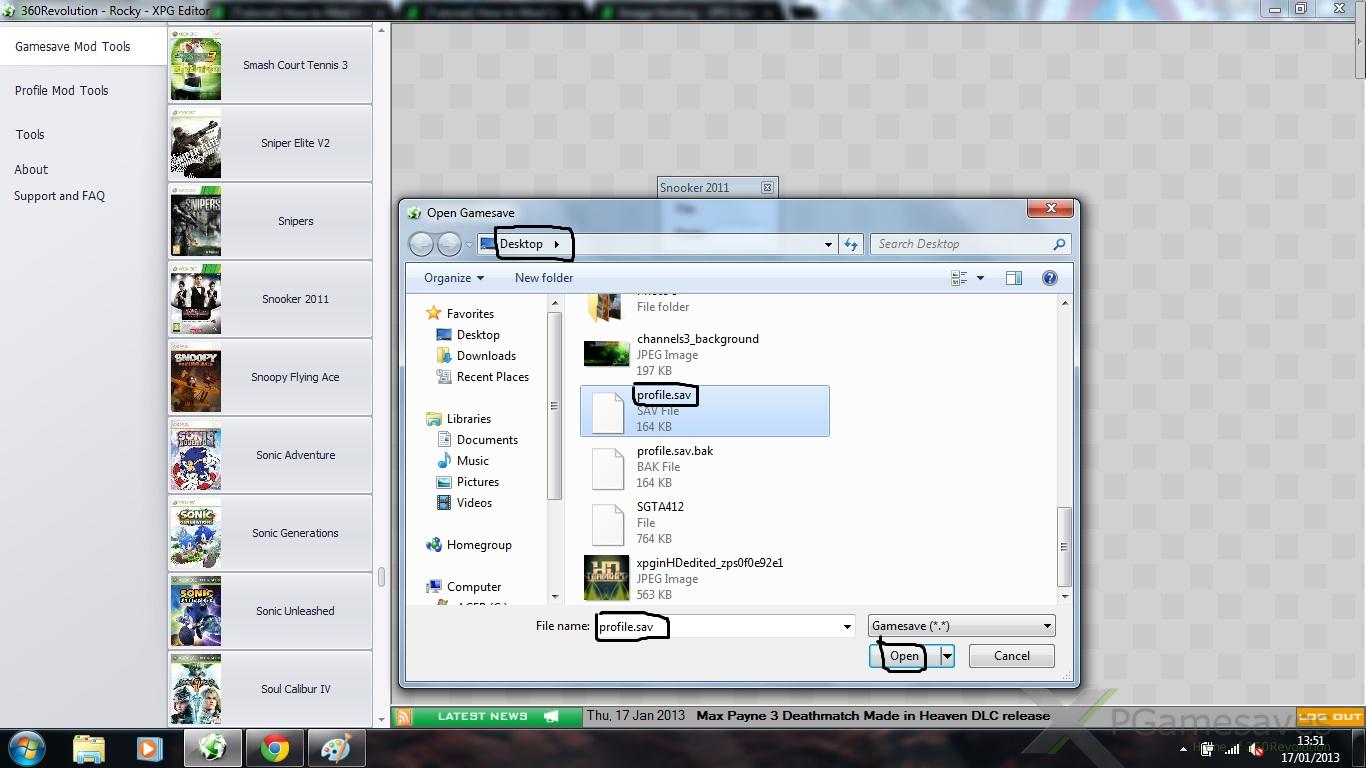Open the help icon in dialog toolbar
Image resolution: width=1366 pixels, height=768 pixels.
pyautogui.click(x=1050, y=278)
